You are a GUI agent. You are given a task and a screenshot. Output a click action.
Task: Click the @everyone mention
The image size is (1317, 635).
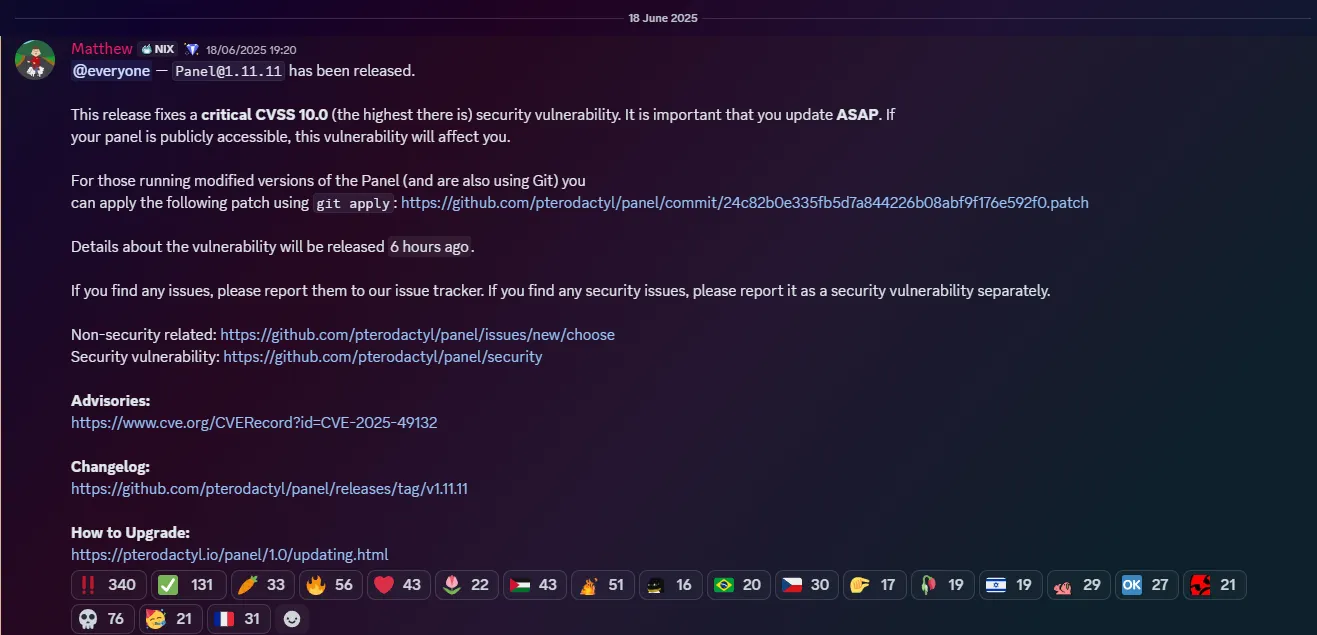tap(111, 71)
